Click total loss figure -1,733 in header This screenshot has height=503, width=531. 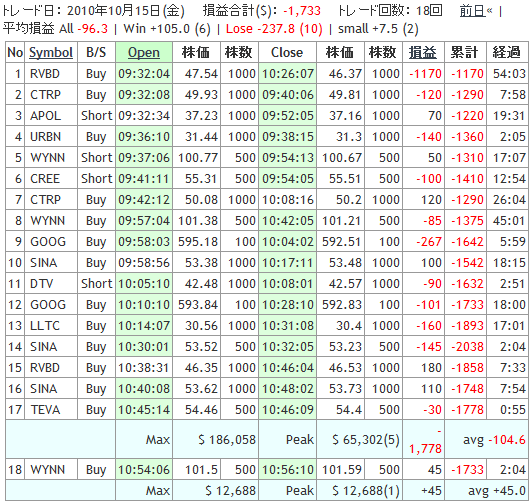coord(302,11)
